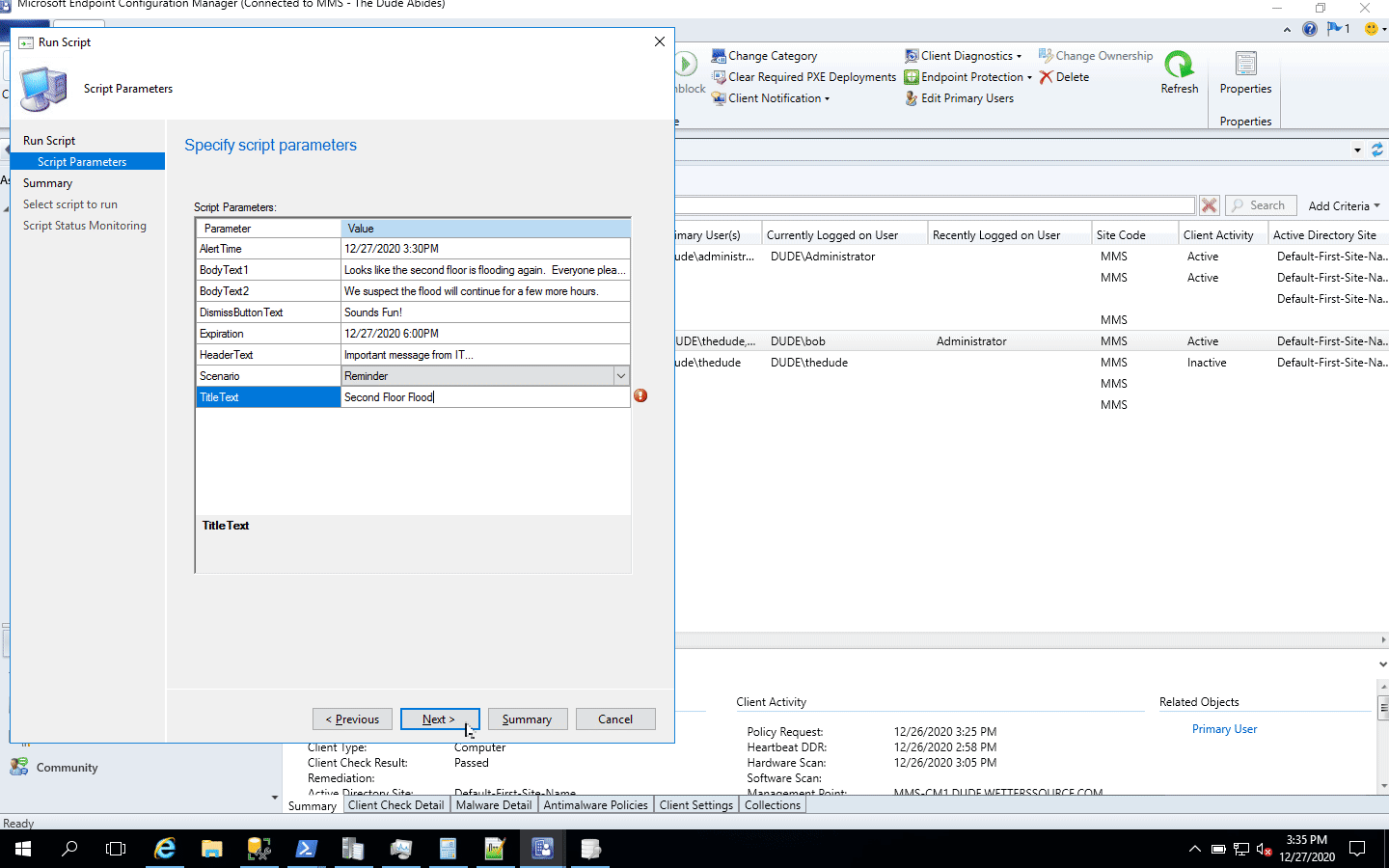Open Properties from the ribbon

coord(1246,73)
